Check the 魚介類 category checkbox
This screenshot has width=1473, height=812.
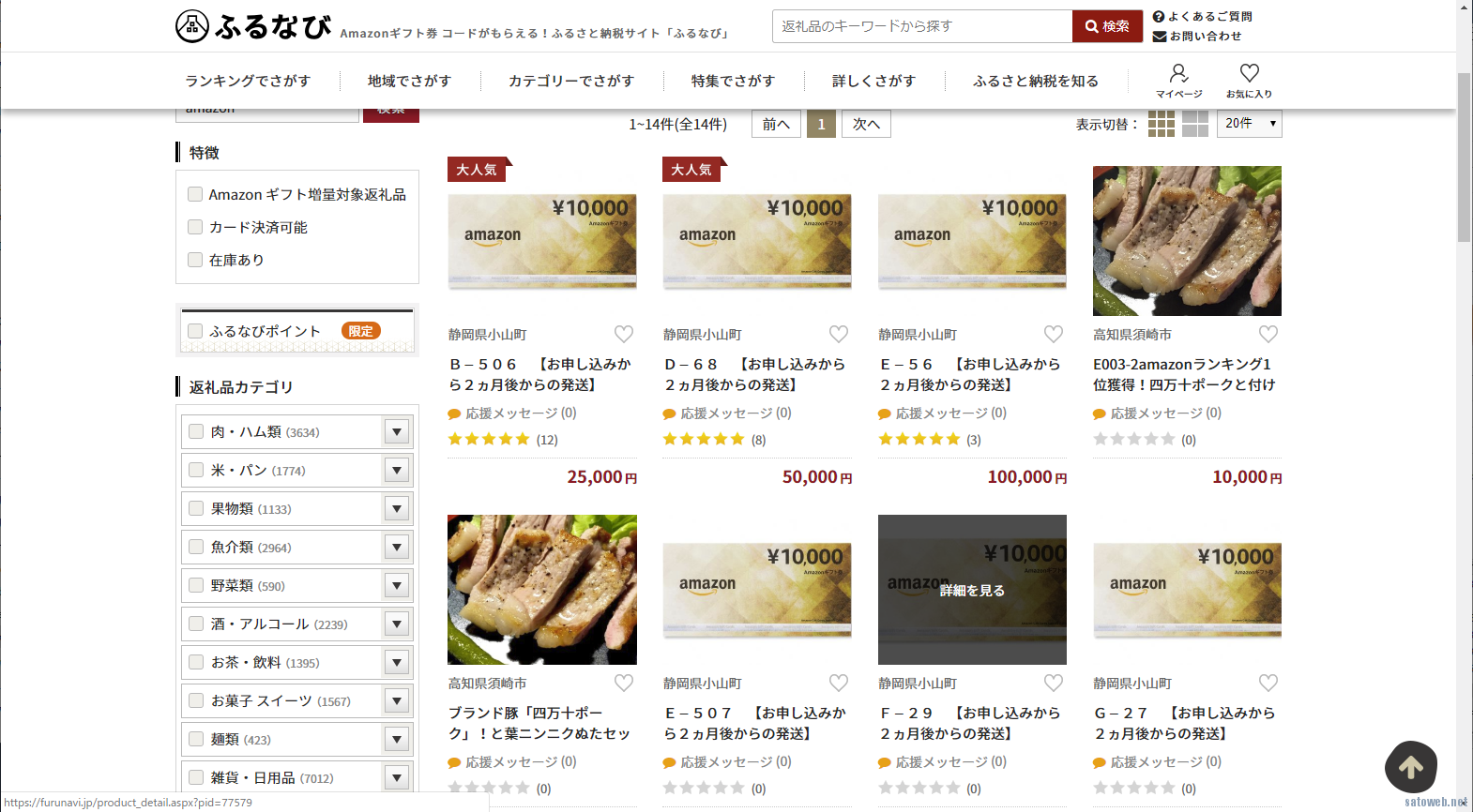[x=196, y=547]
